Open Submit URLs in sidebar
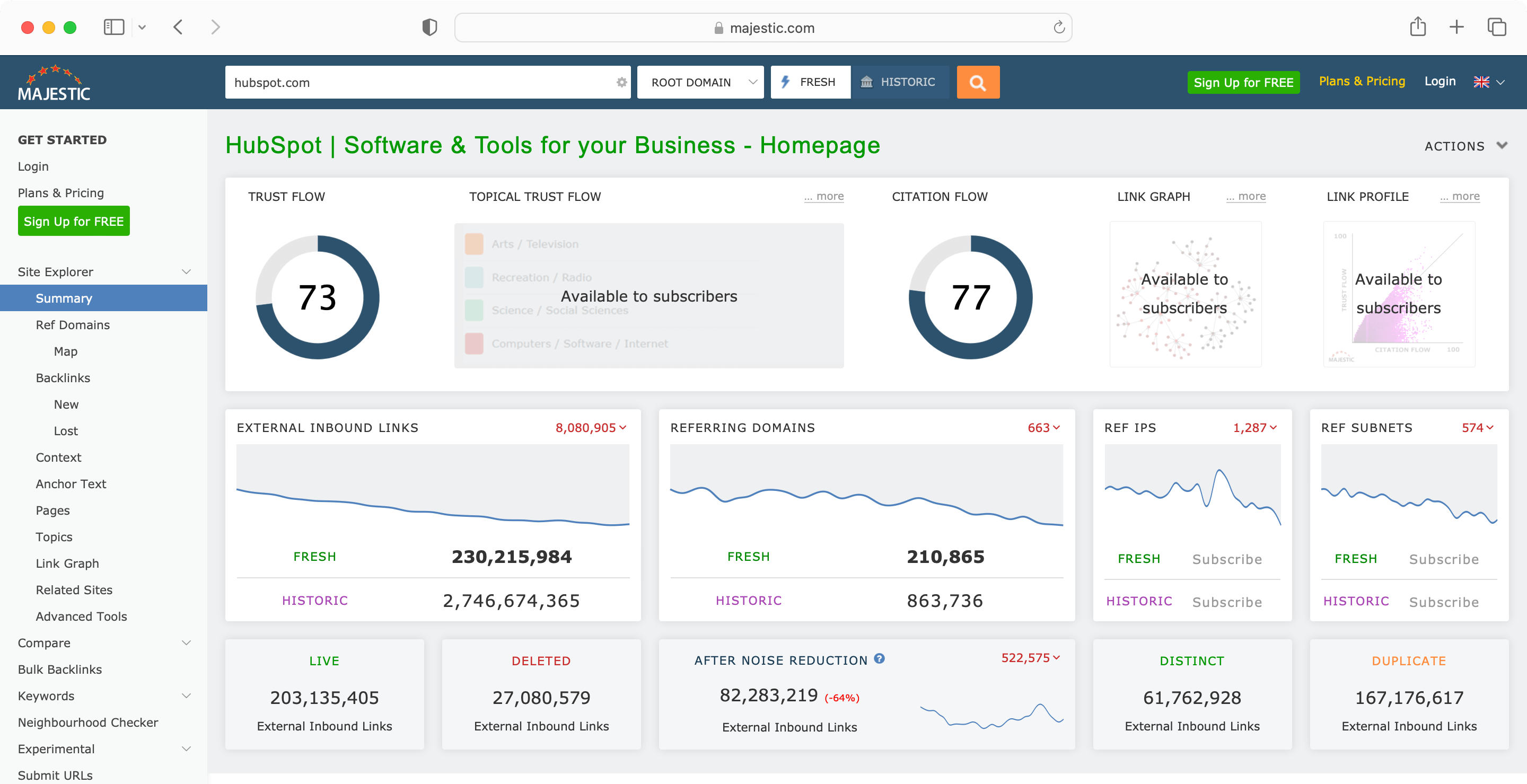The width and height of the screenshot is (1527, 784). coord(55,775)
